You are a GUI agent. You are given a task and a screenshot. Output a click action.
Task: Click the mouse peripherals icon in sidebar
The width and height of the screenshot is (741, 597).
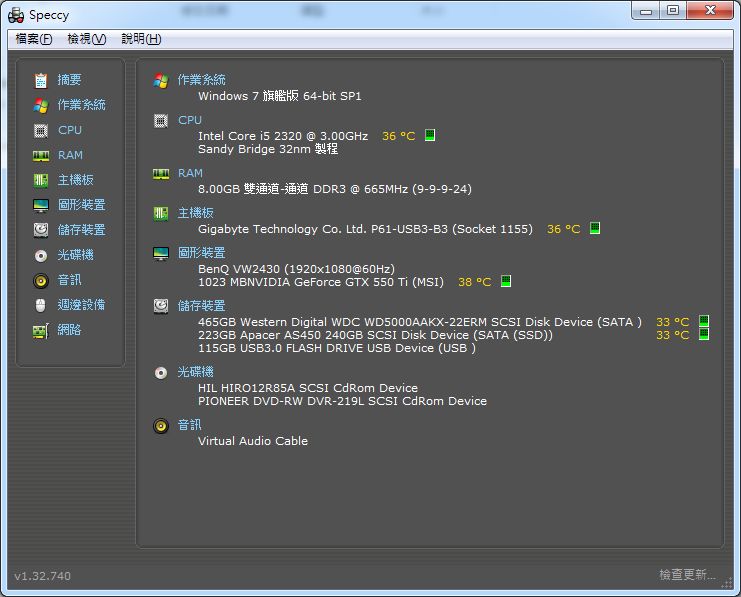coord(41,305)
